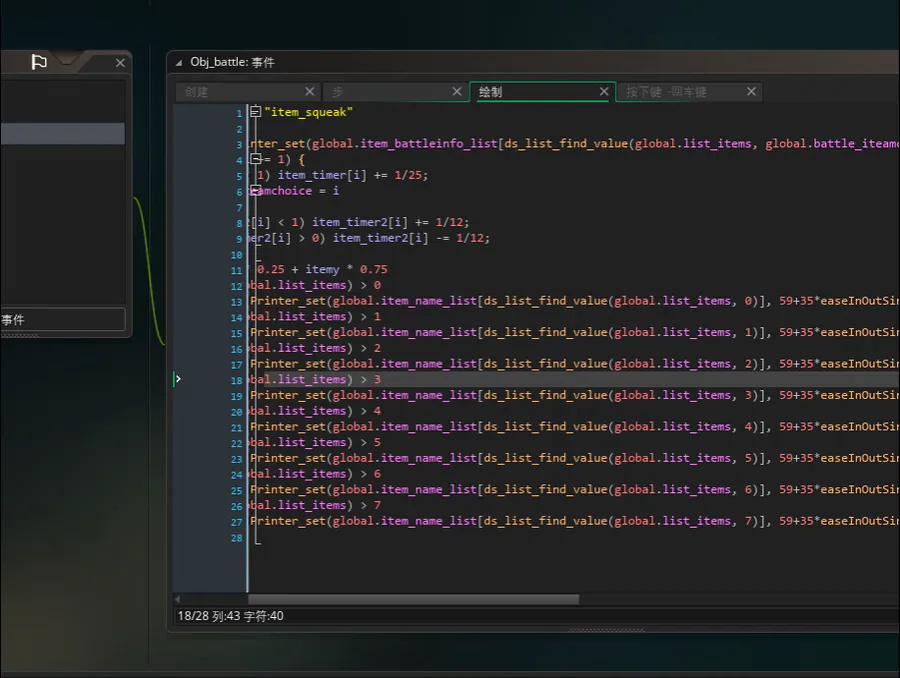Collapse the code fold on line 1
The height and width of the screenshot is (678, 900).
[x=256, y=112]
